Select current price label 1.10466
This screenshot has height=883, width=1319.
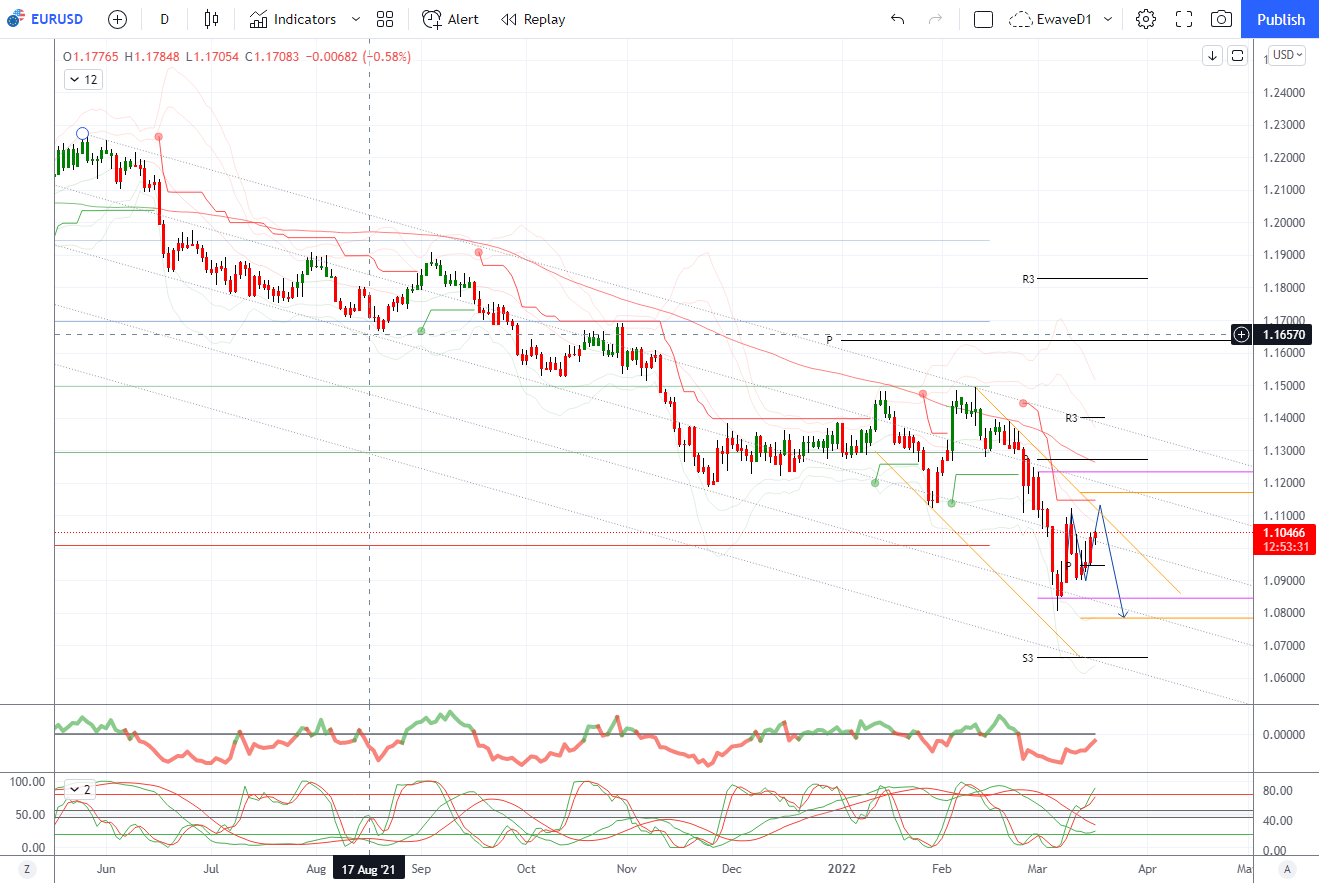click(1285, 533)
